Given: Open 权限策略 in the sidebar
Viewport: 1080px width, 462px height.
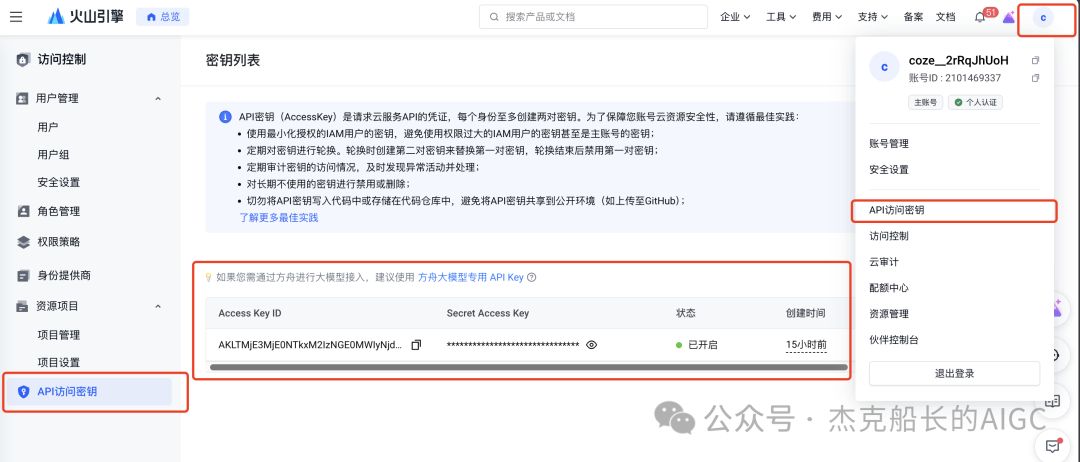Looking at the screenshot, I should click(58, 242).
